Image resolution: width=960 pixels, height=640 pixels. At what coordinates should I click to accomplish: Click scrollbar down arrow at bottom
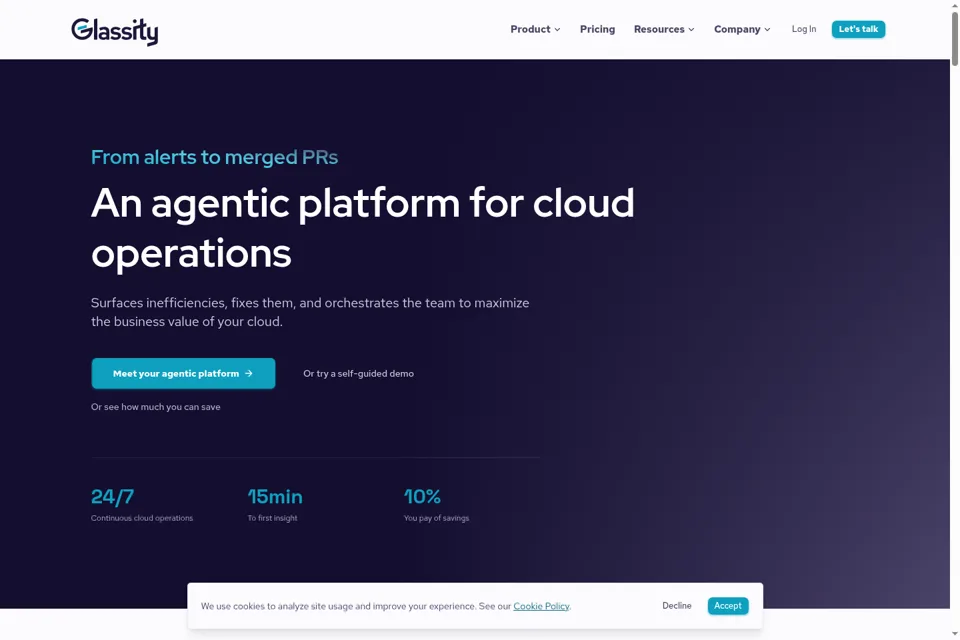954,634
